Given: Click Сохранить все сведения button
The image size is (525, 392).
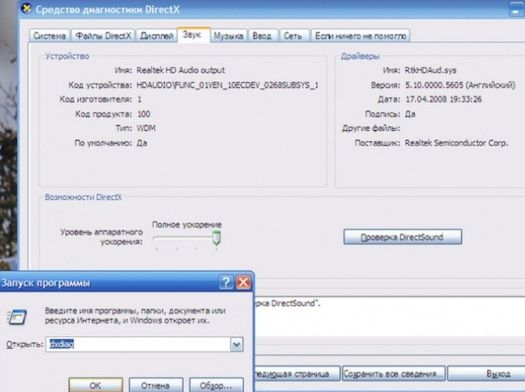Looking at the screenshot, I should point(393,374).
